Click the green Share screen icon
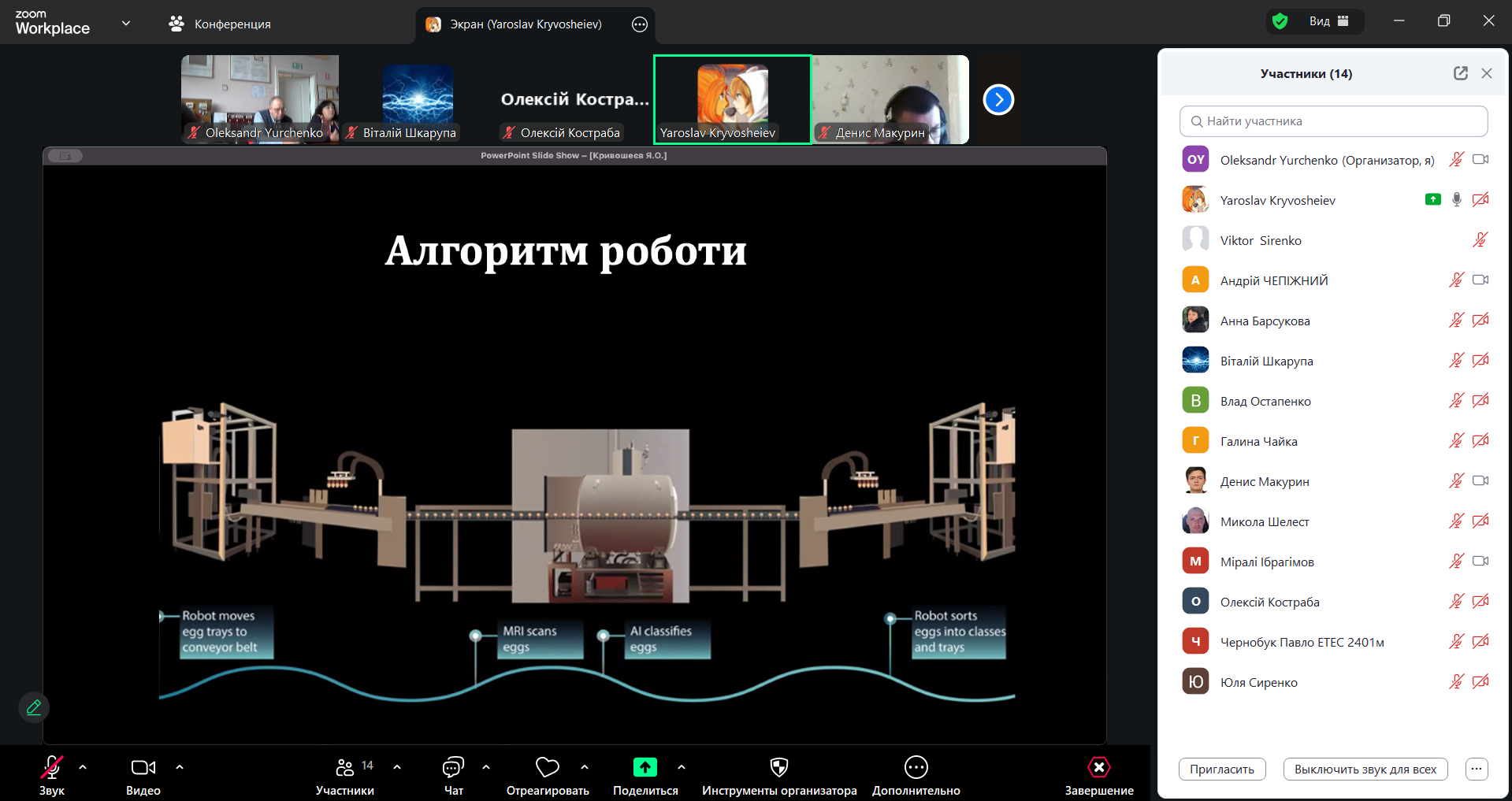This screenshot has height=801, width=1512. coord(645,767)
